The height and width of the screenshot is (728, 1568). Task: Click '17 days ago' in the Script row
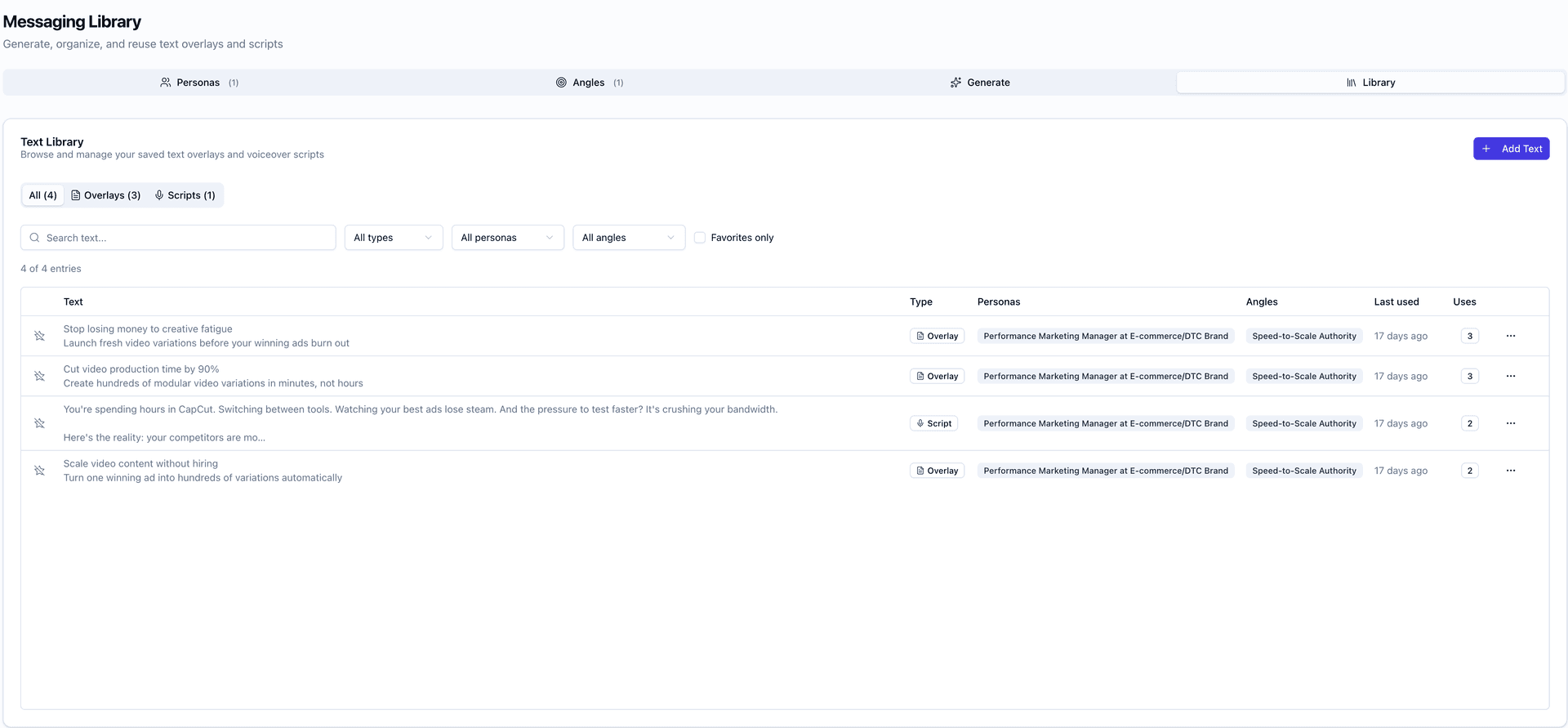(1401, 423)
